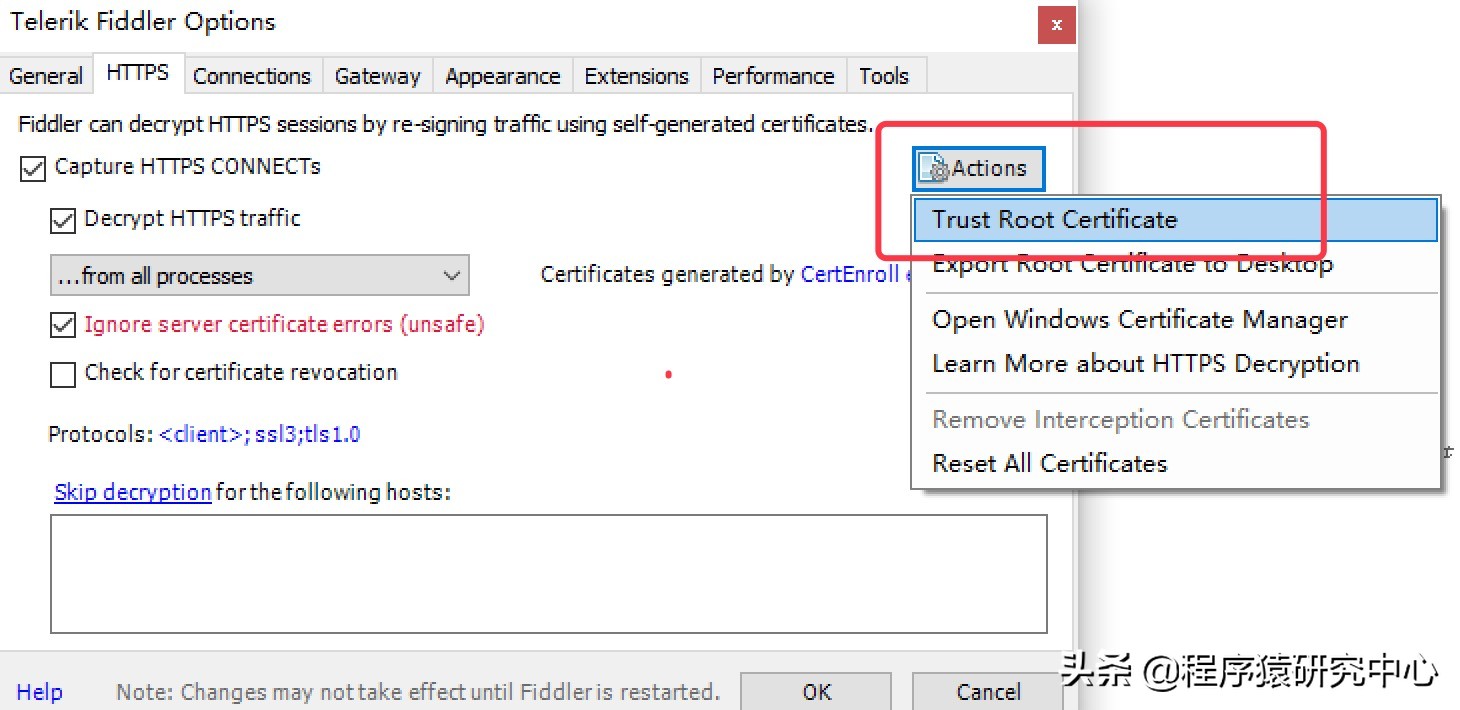Image resolution: width=1460 pixels, height=710 pixels.
Task: Go to the Extensions tab
Action: [x=637, y=76]
